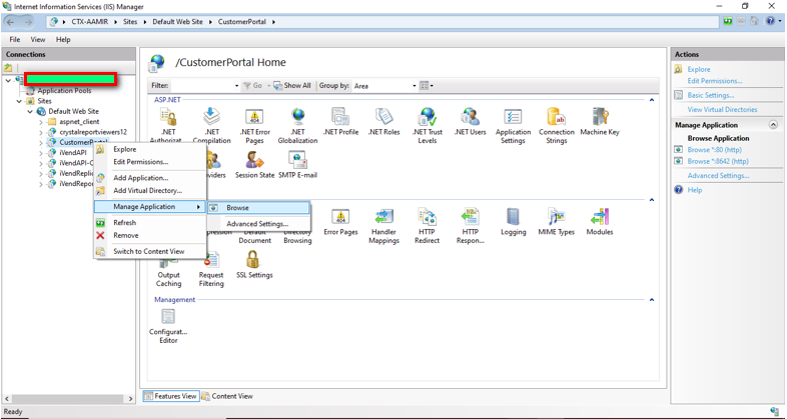787x419 pixels.
Task: Browse *:80 (http) link
Action: tap(714, 150)
